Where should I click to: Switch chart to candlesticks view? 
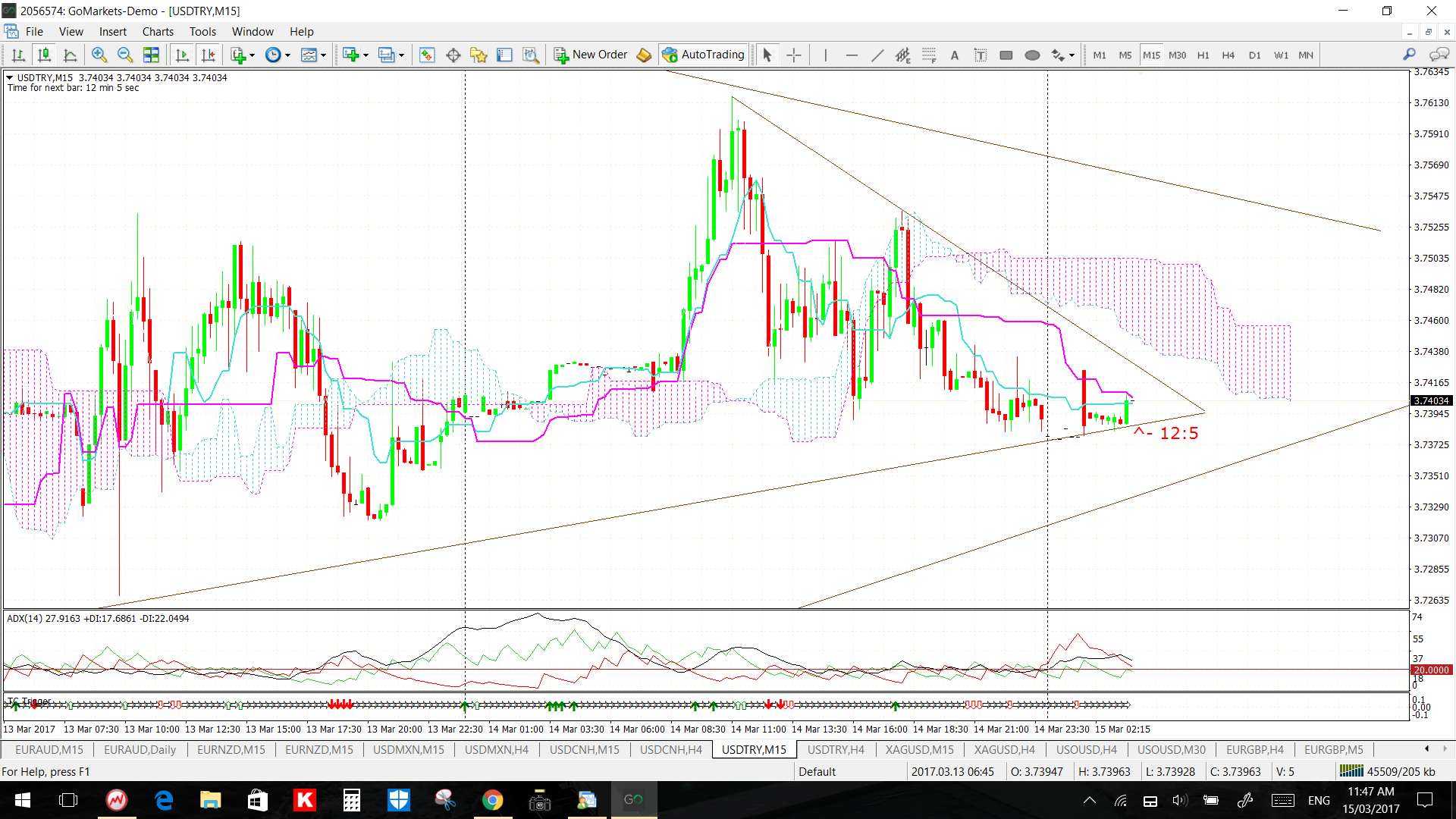44,55
